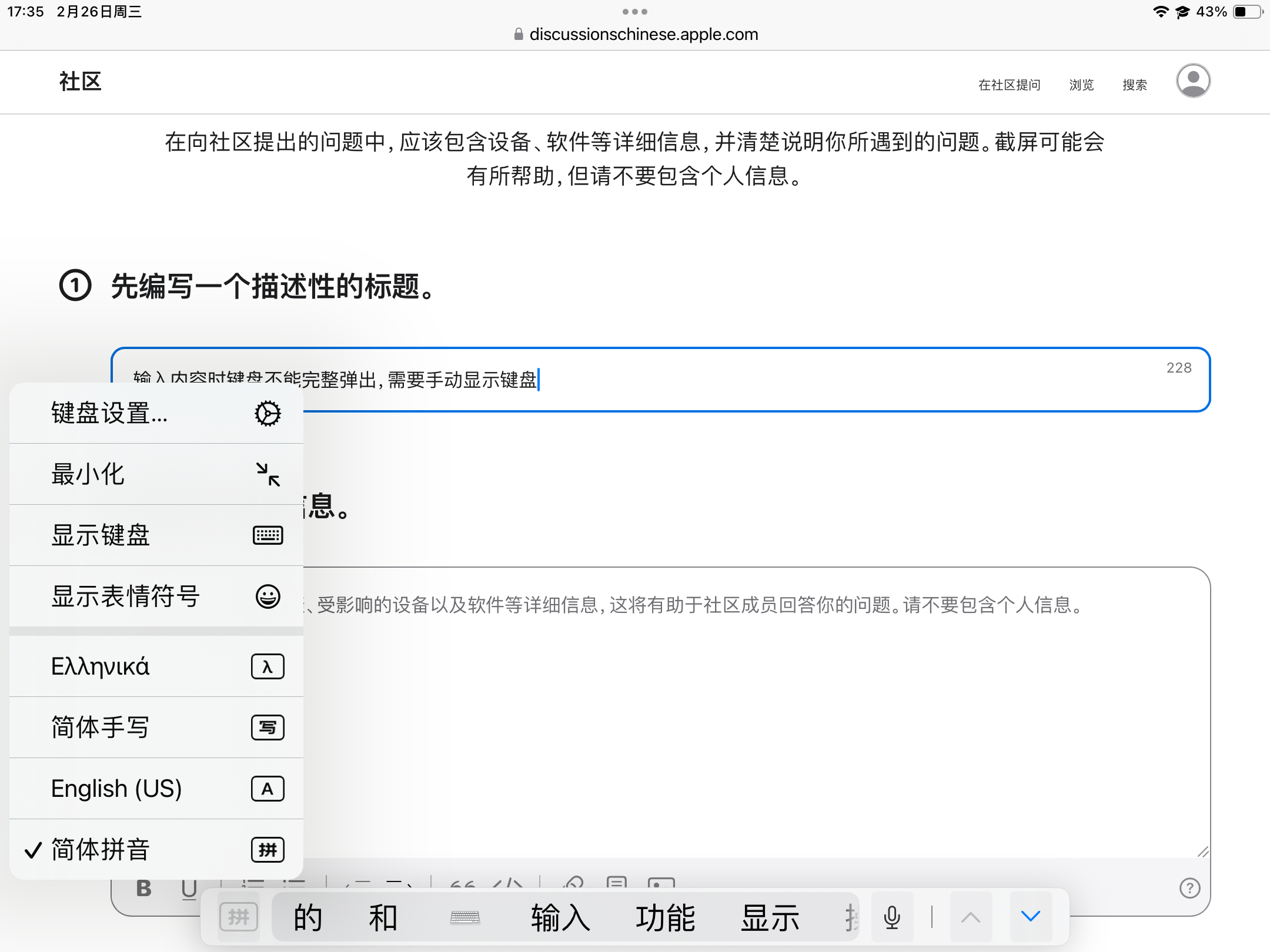This screenshot has width=1270, height=952.
Task: Open the user account profile icon
Action: [1192, 81]
